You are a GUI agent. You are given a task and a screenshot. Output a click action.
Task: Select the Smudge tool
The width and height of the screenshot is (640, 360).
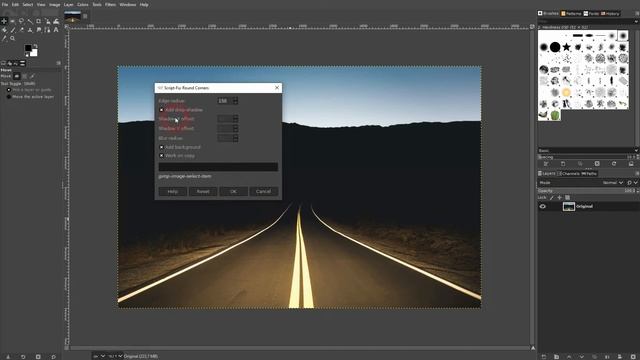[39, 30]
